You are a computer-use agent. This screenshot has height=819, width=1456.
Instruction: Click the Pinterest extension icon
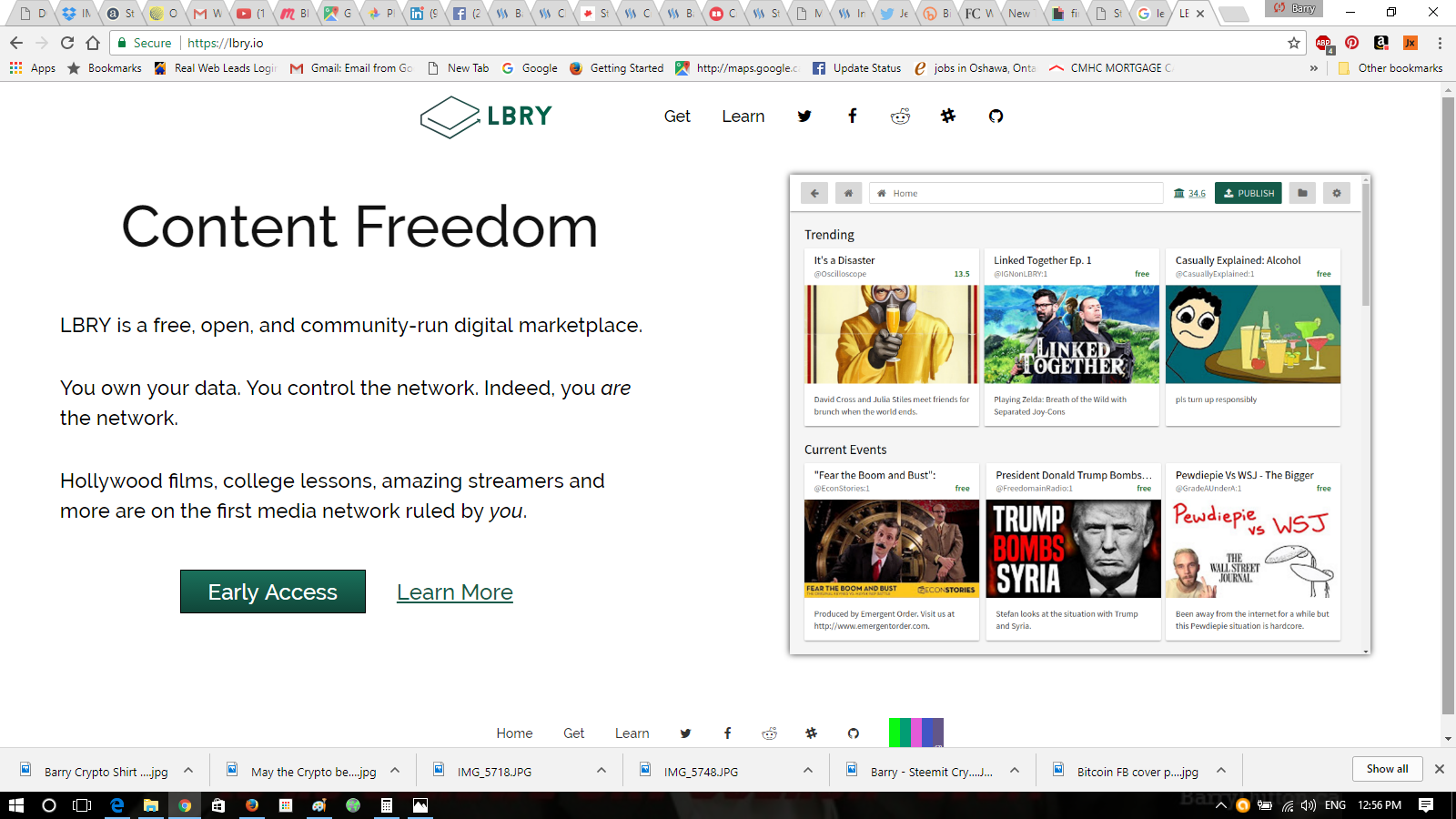[1352, 43]
